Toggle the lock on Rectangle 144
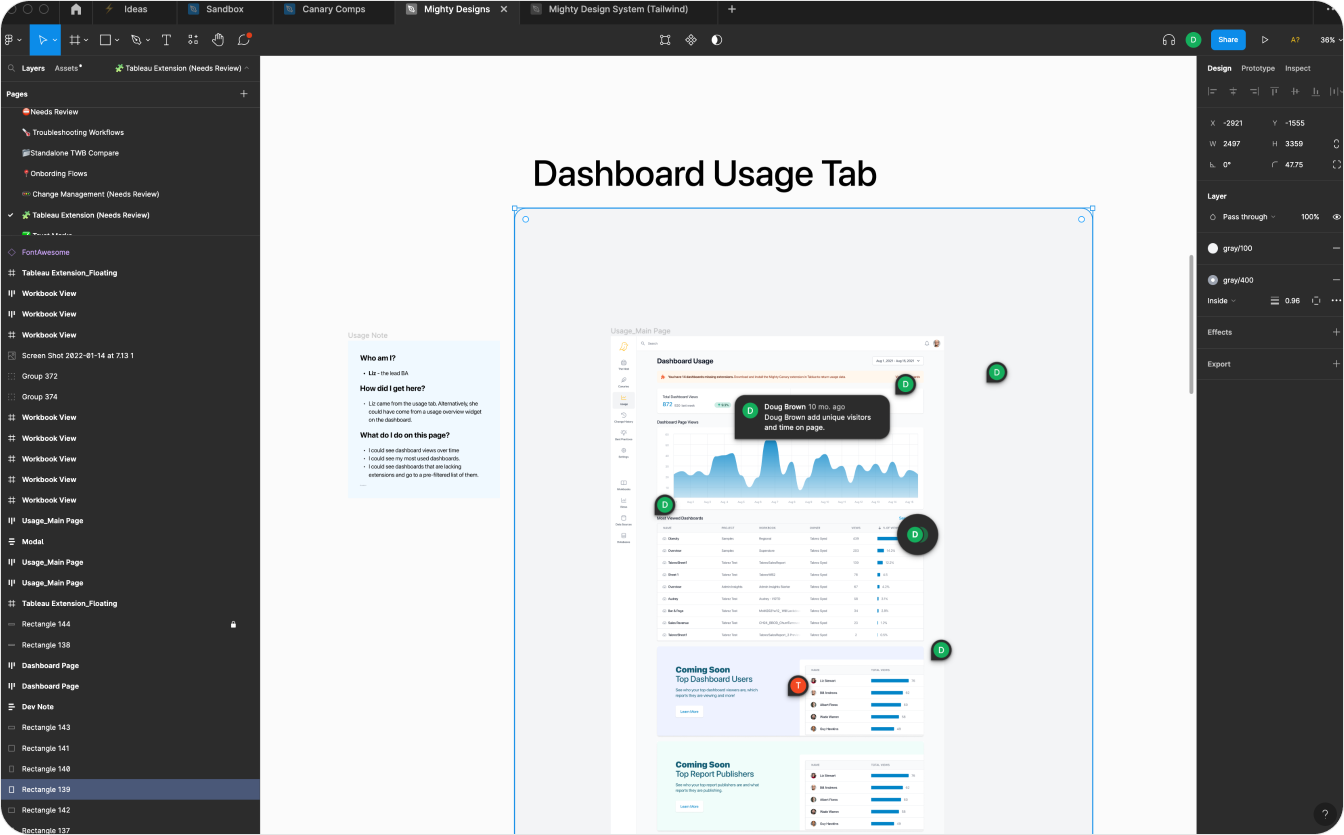 click(x=233, y=624)
